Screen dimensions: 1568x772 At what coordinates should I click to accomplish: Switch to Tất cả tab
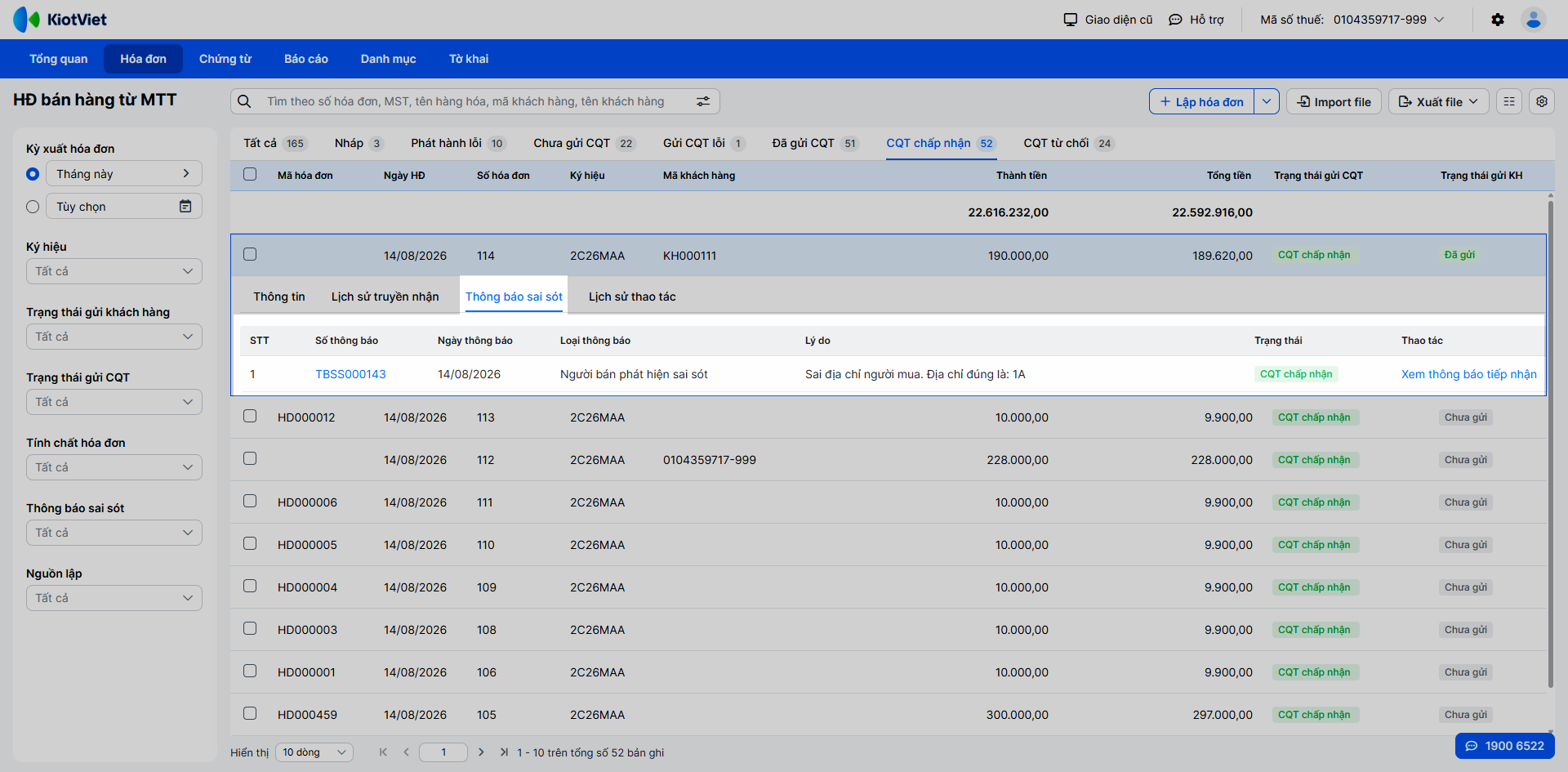(x=274, y=143)
